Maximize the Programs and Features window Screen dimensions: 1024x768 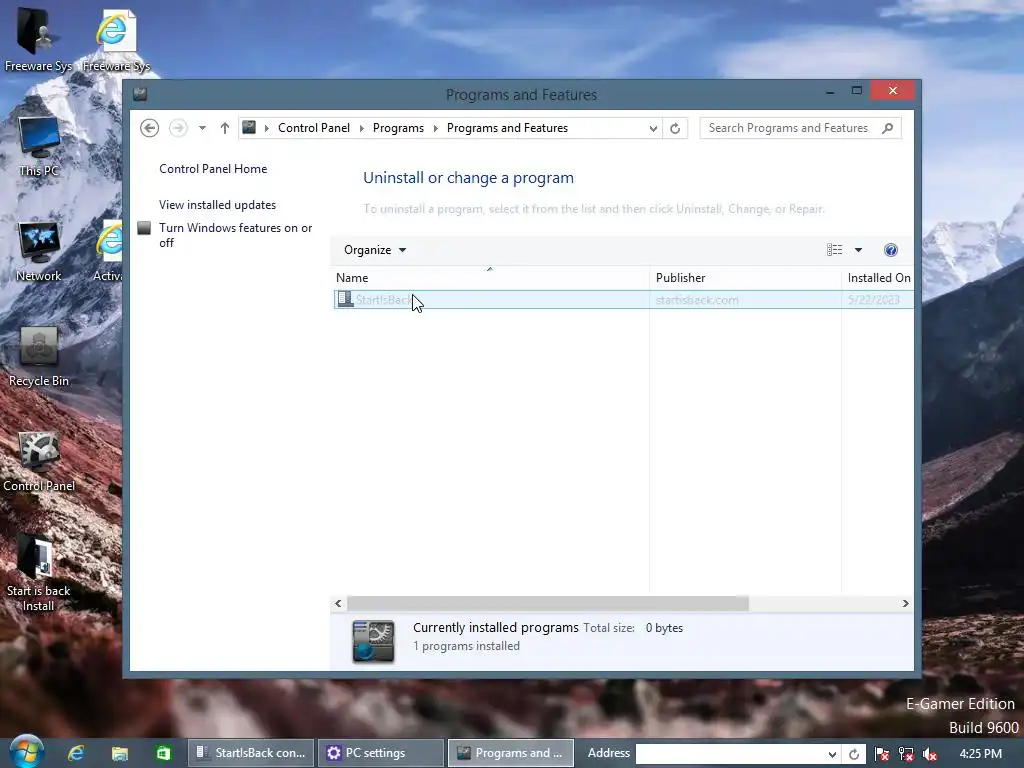pos(857,91)
